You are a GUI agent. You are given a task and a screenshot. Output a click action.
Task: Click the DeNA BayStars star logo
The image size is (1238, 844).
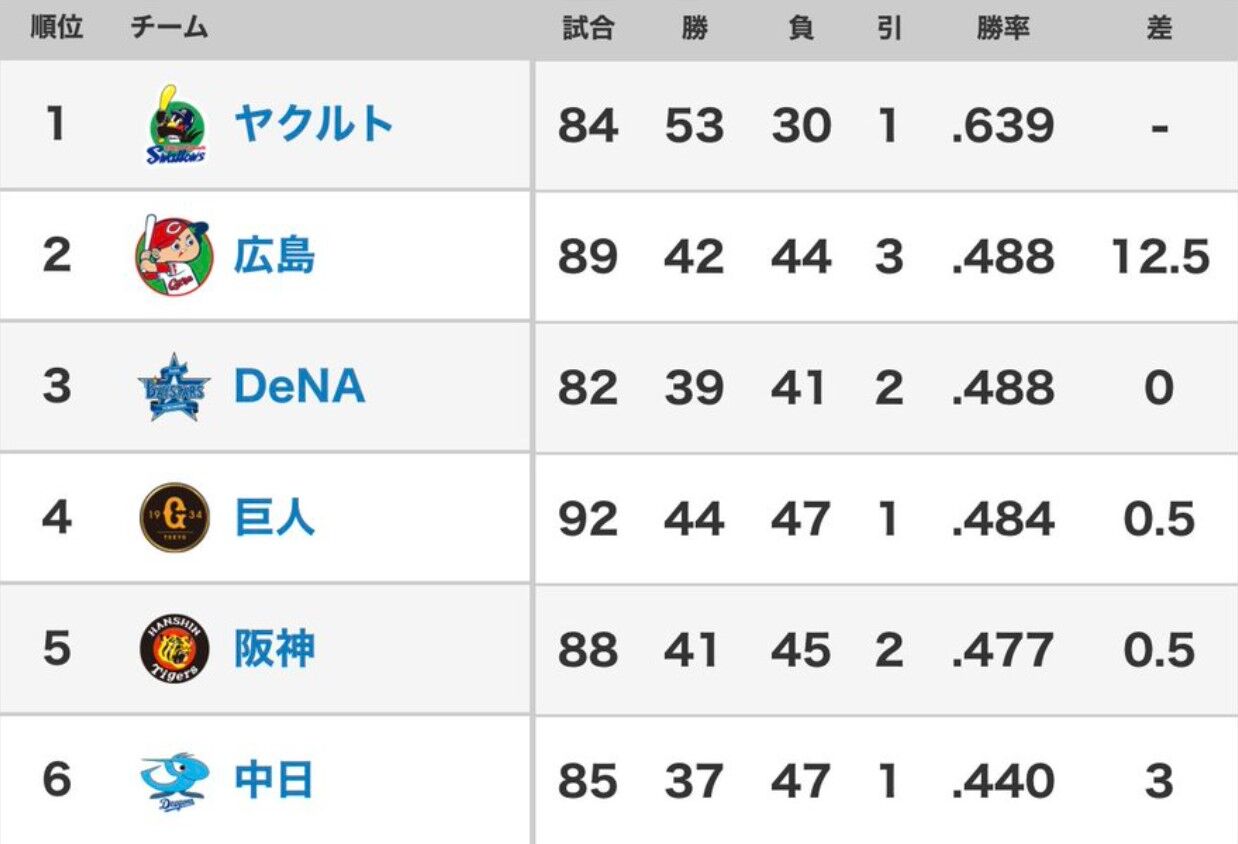[x=174, y=387]
